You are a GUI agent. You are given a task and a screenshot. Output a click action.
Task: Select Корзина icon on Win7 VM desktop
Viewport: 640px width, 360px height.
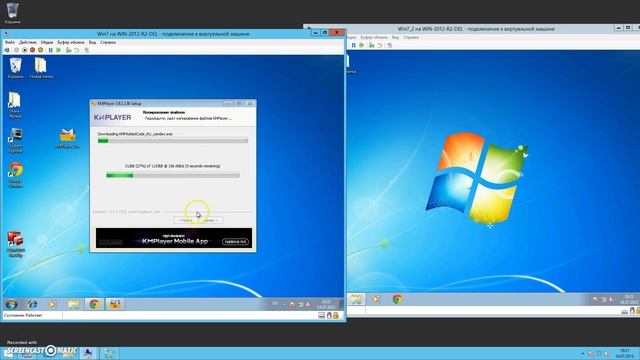(x=16, y=68)
